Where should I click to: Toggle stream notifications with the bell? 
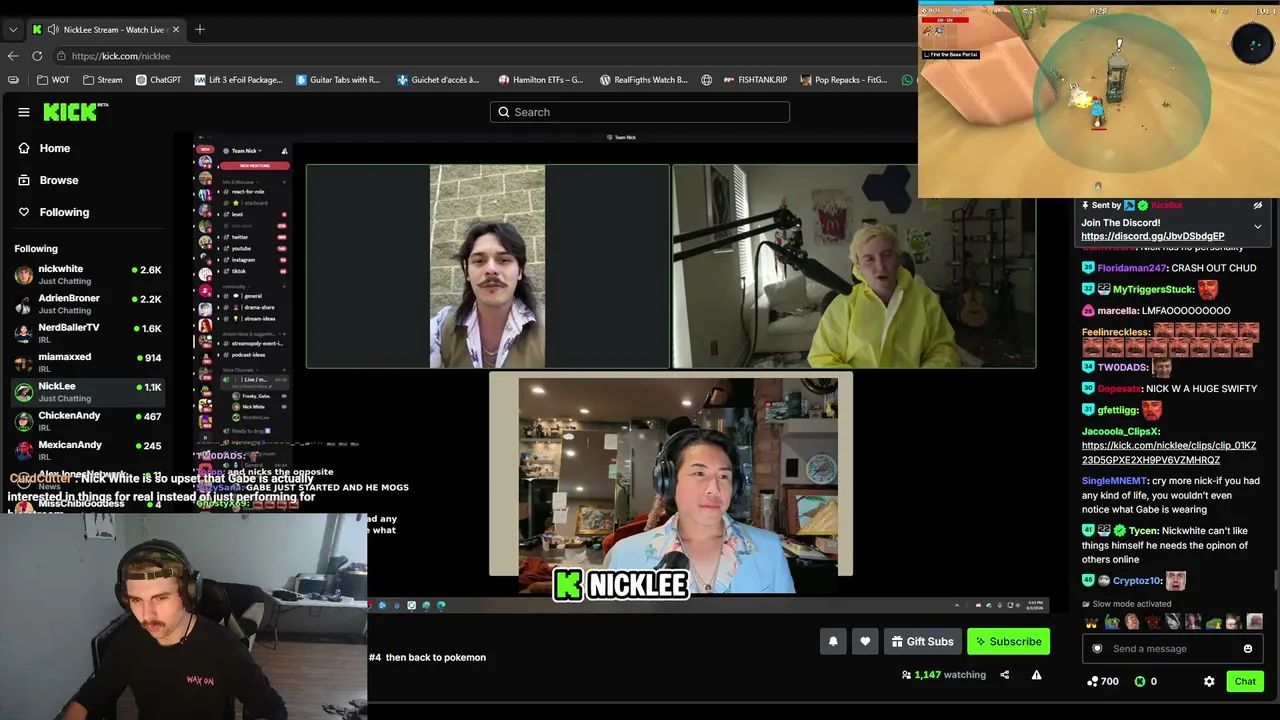[833, 641]
